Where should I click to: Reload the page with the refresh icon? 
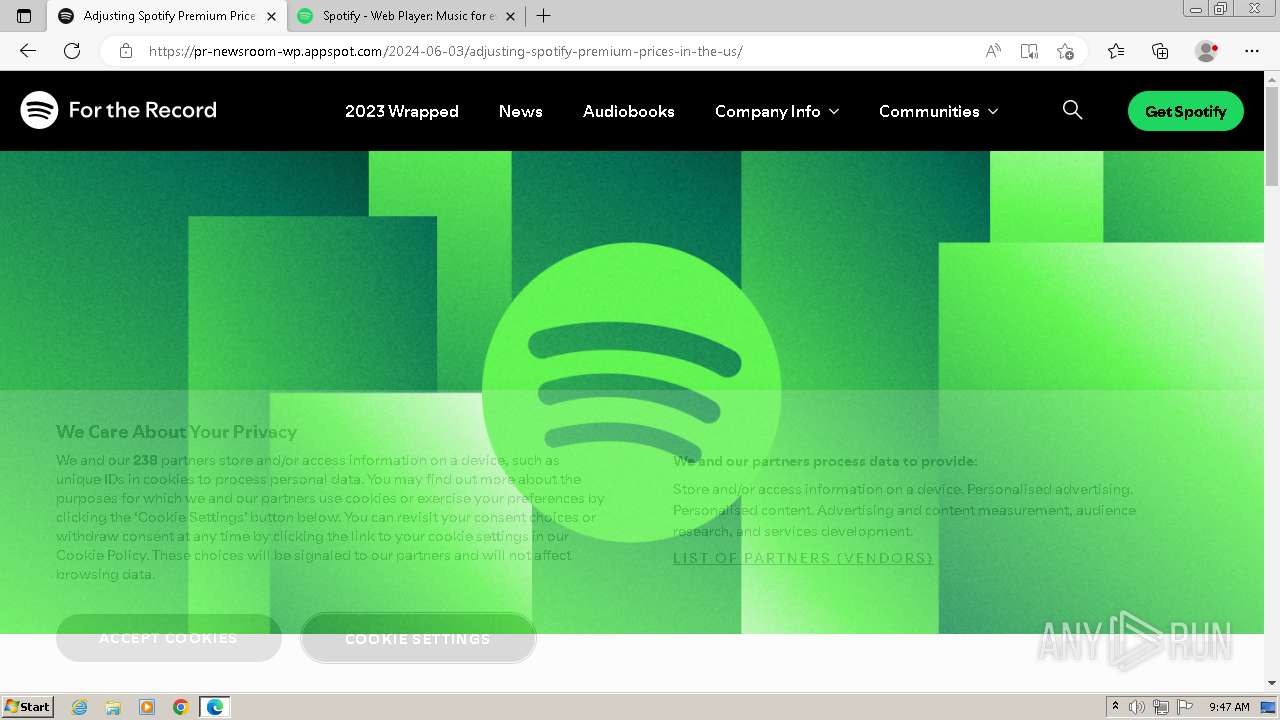coord(72,51)
